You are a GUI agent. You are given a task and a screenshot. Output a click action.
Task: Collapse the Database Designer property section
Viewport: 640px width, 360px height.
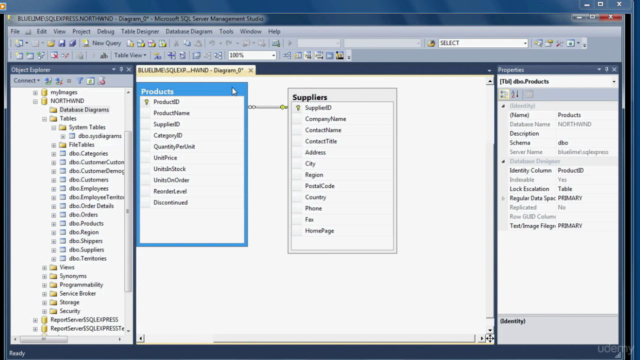(x=503, y=161)
